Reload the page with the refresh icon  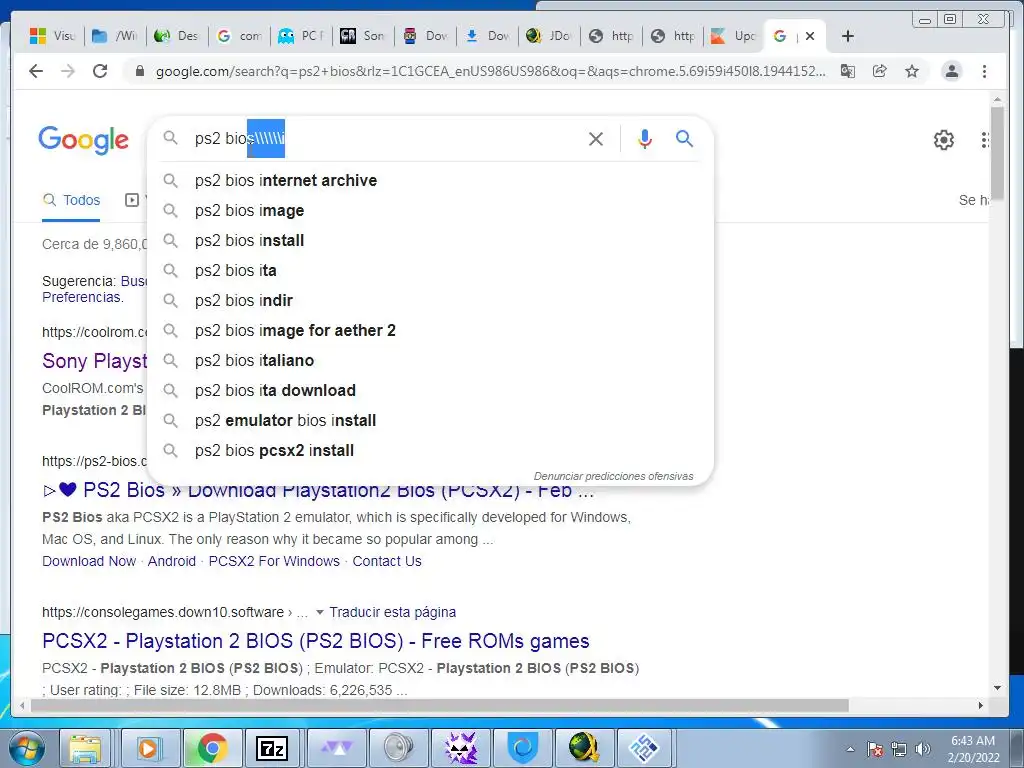100,71
